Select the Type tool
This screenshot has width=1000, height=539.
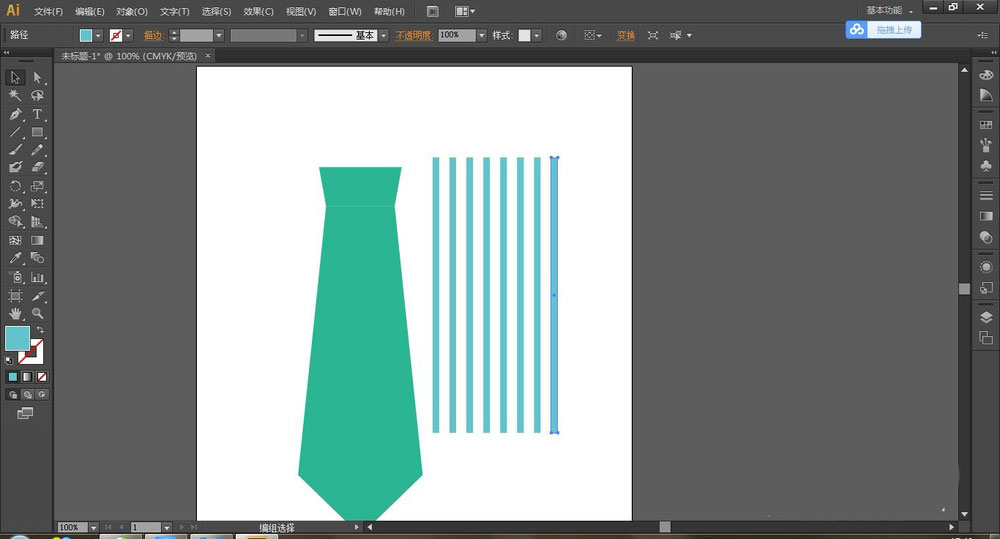click(x=37, y=114)
